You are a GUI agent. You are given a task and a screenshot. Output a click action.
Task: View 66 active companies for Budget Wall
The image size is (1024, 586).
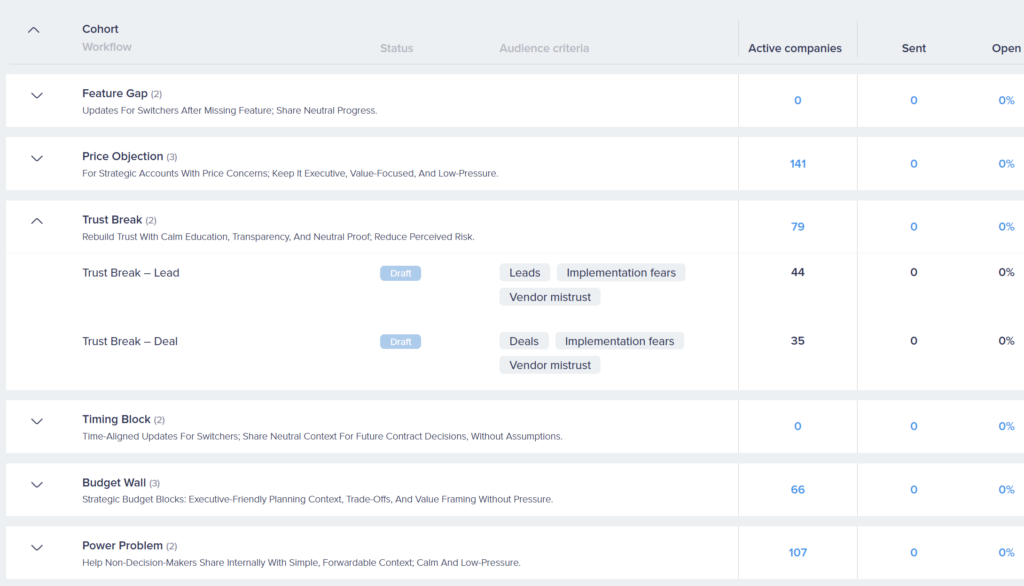point(797,490)
